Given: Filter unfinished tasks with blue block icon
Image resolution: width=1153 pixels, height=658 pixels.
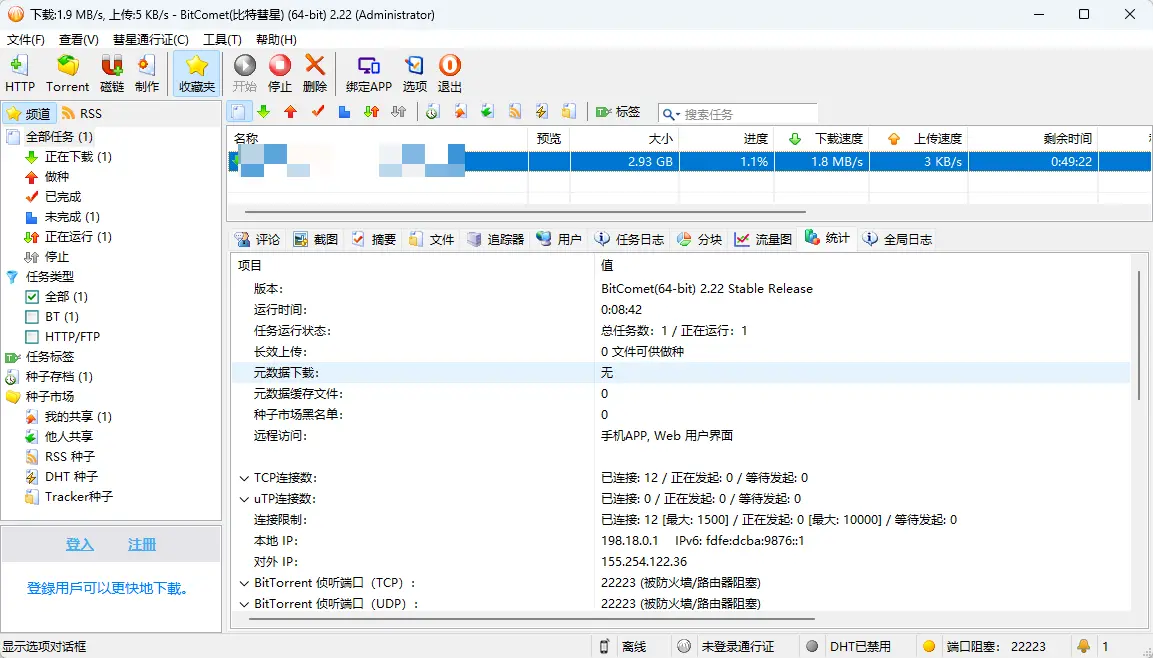Looking at the screenshot, I should pos(344,112).
